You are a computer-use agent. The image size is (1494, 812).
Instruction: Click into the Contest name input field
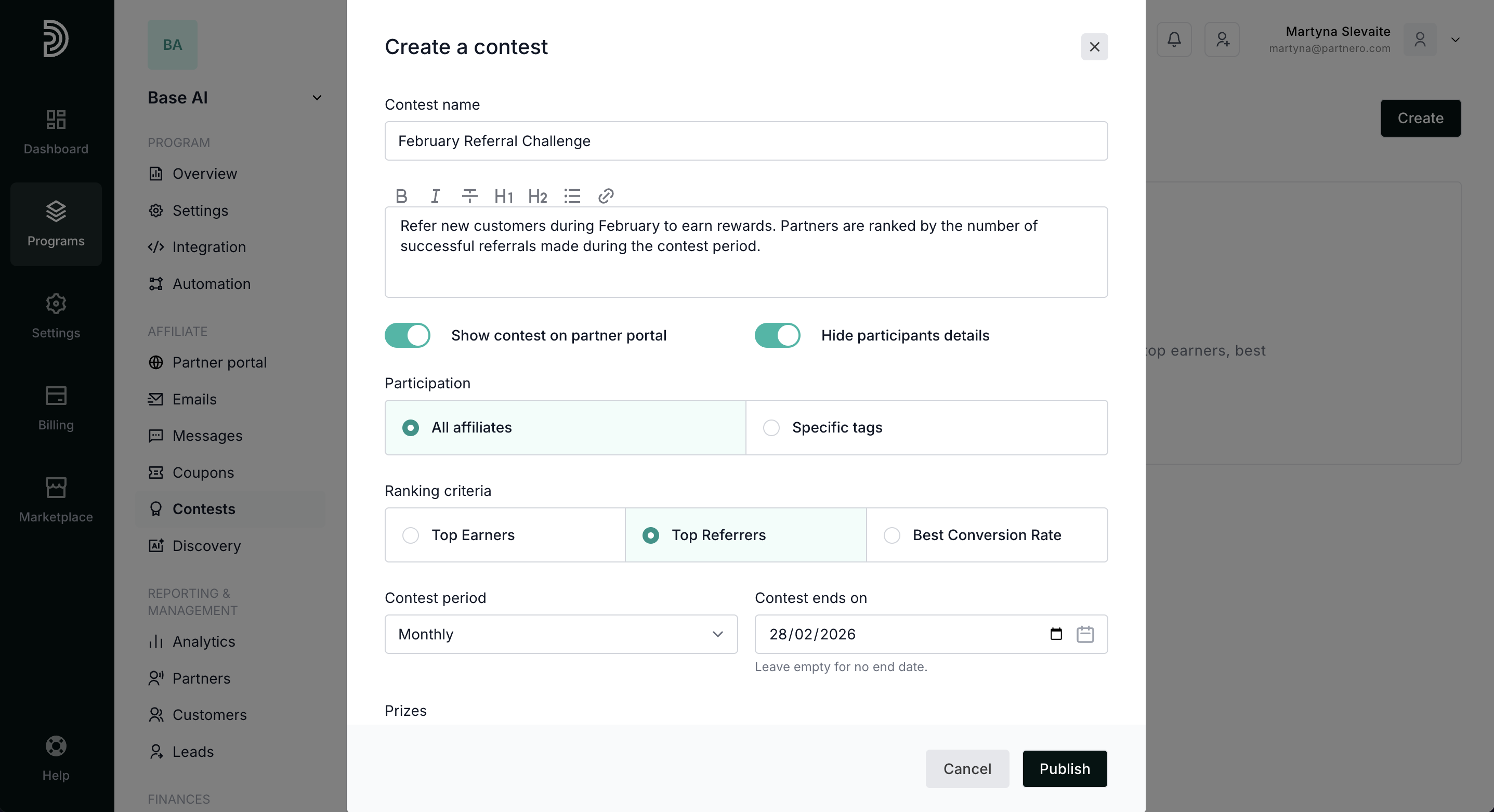746,141
